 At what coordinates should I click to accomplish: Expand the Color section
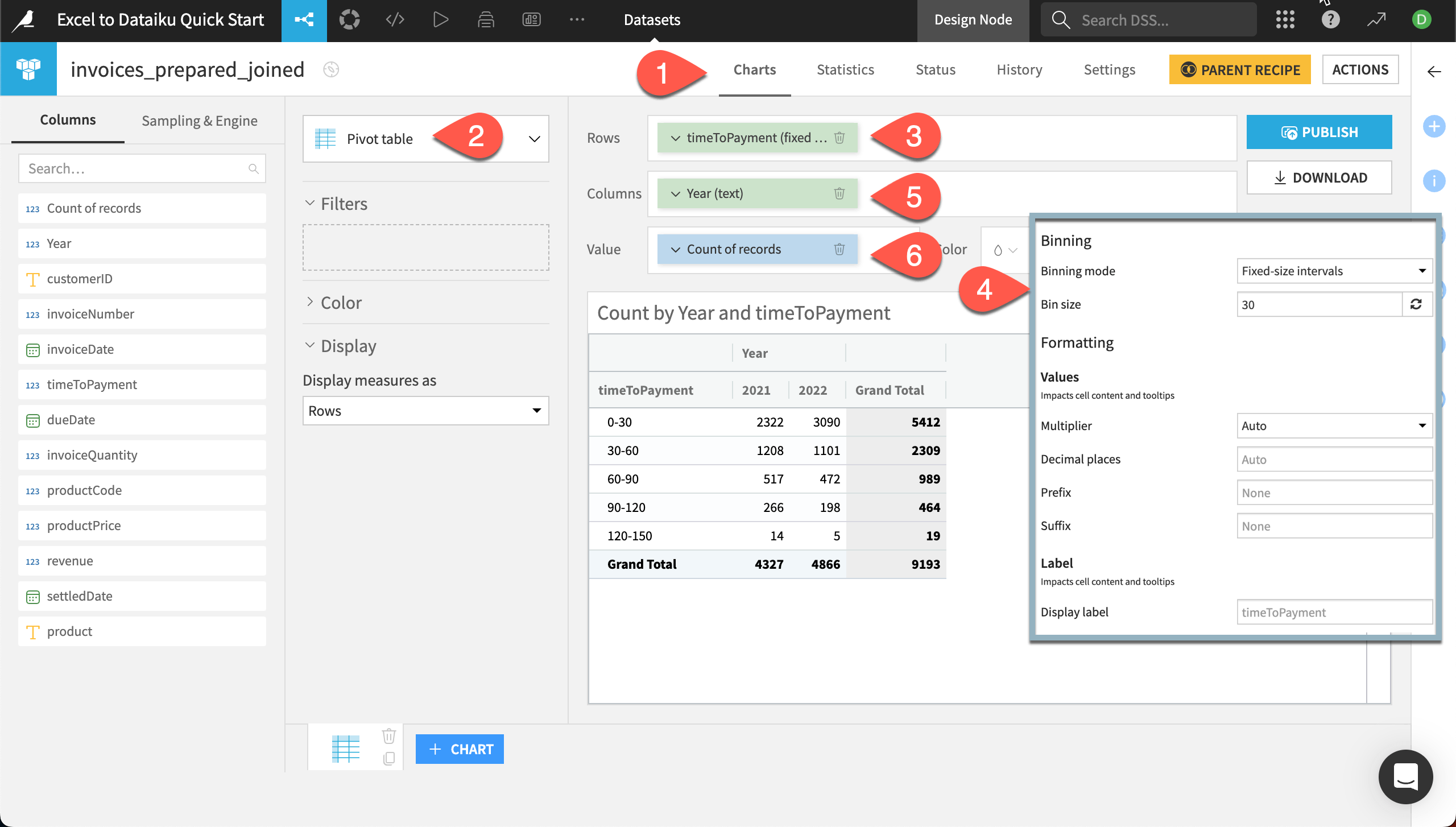[310, 302]
